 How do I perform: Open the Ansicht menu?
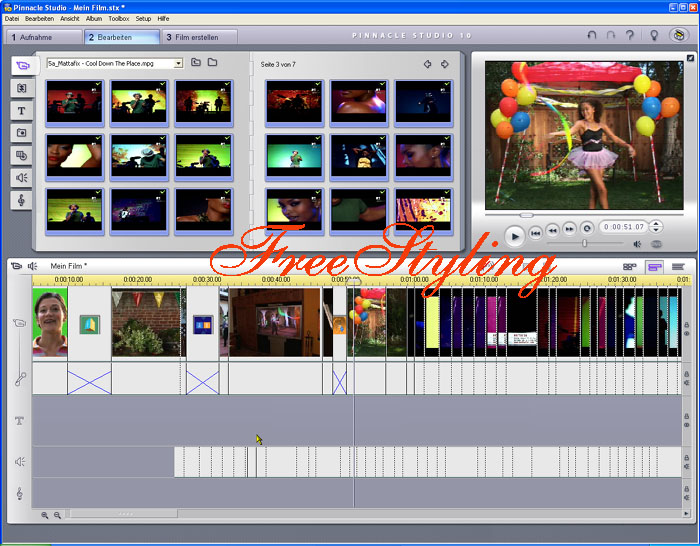70,19
